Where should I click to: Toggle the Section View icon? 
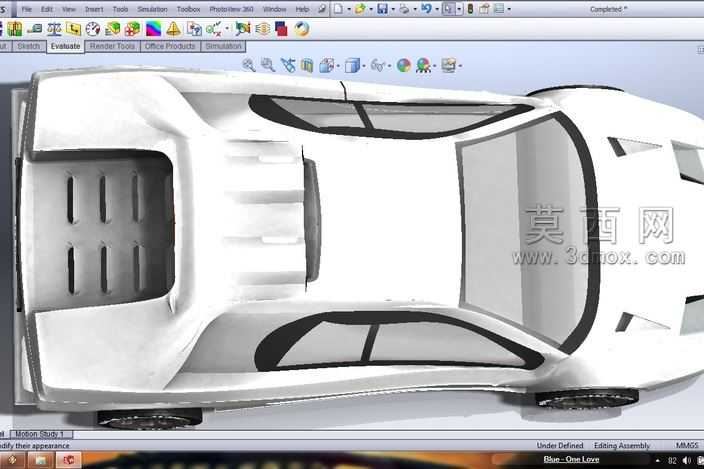coord(307,66)
